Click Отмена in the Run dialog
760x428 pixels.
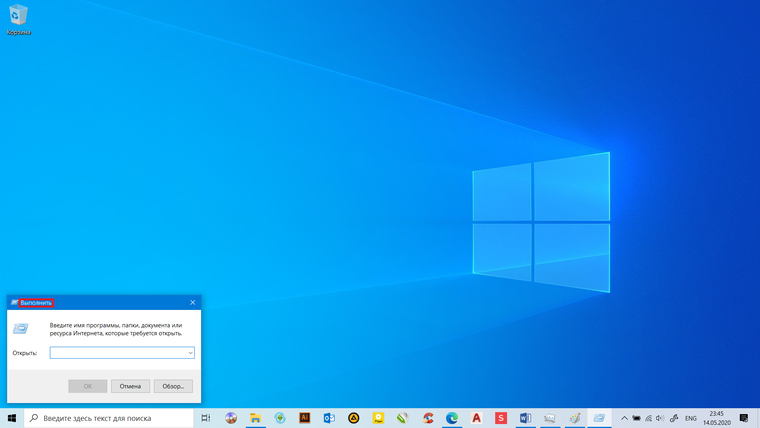click(x=130, y=386)
